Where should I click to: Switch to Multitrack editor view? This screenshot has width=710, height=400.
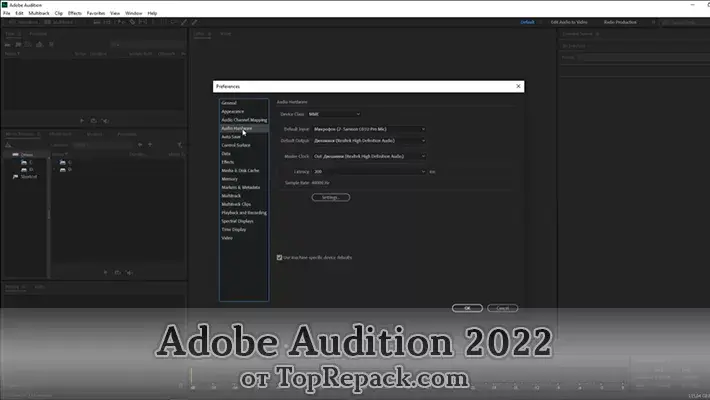click(59, 22)
